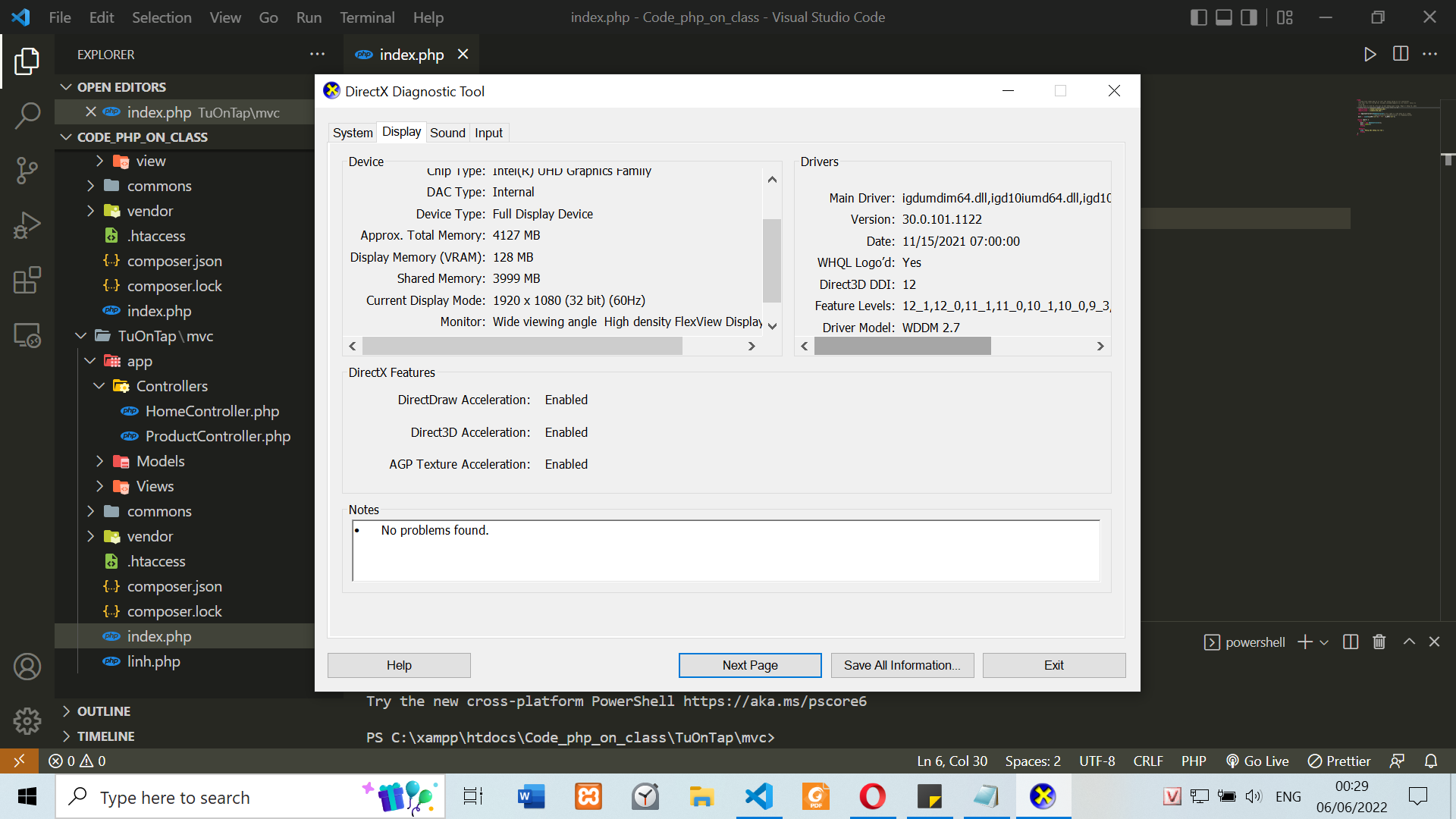Add a new terminal with plus icon
Viewport: 1456px width, 819px height.
point(1305,642)
